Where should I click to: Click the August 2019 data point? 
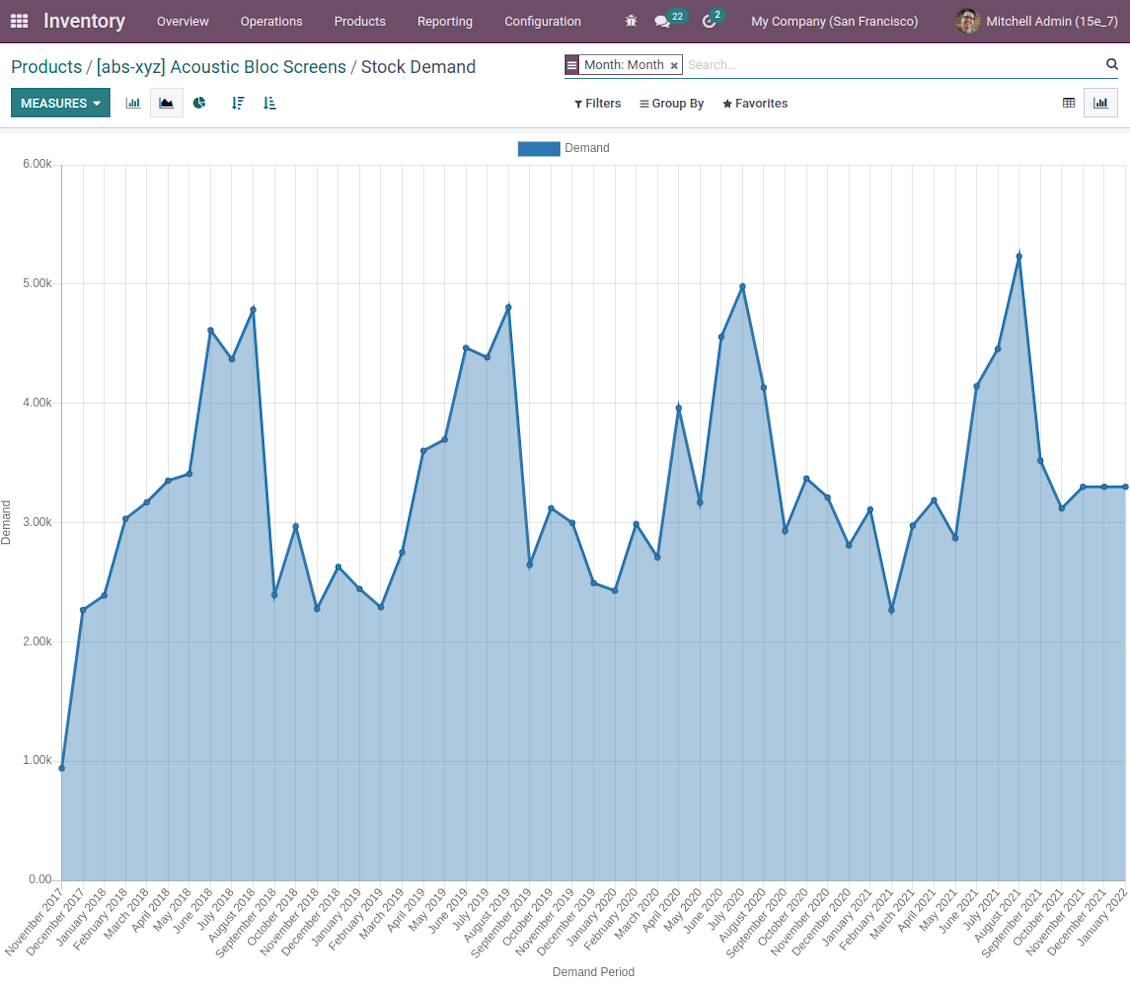pos(509,308)
